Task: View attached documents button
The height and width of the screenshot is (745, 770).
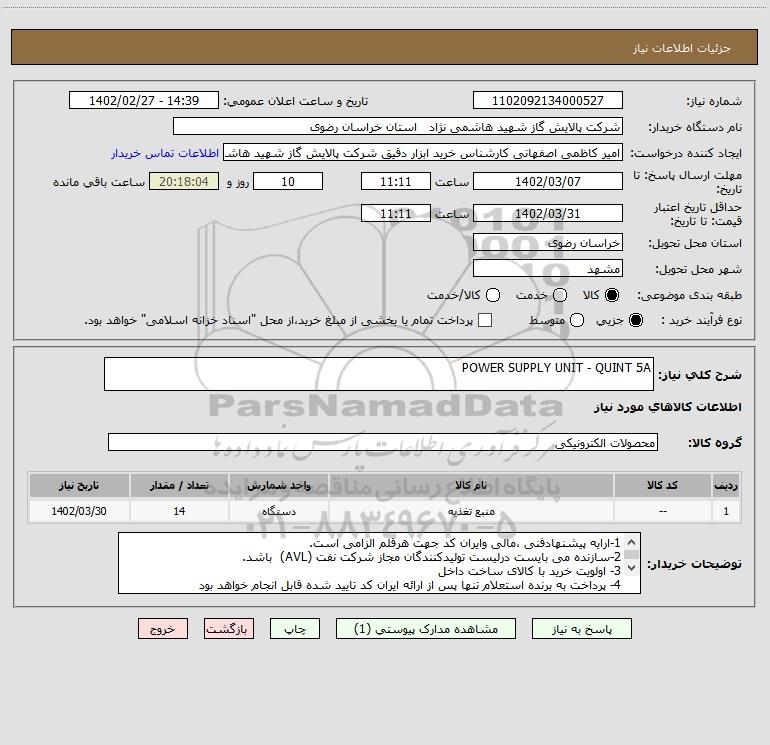Action: pos(426,629)
